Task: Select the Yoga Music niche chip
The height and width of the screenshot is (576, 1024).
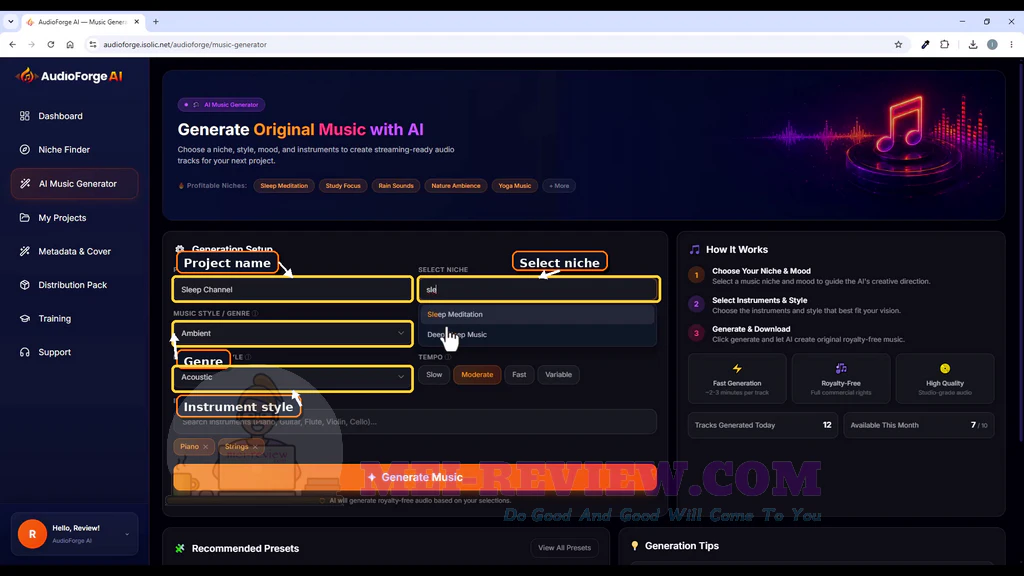Action: click(515, 186)
